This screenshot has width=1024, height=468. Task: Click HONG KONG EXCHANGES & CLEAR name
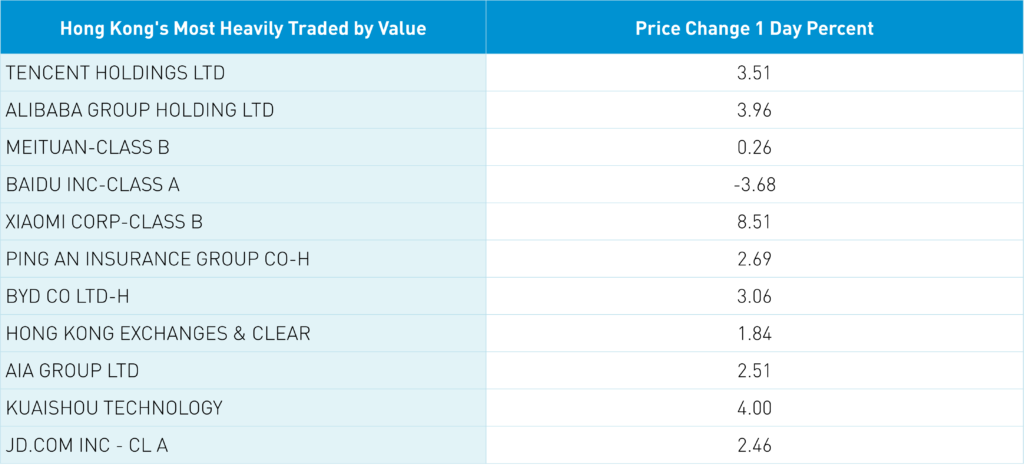pyautogui.click(x=158, y=334)
